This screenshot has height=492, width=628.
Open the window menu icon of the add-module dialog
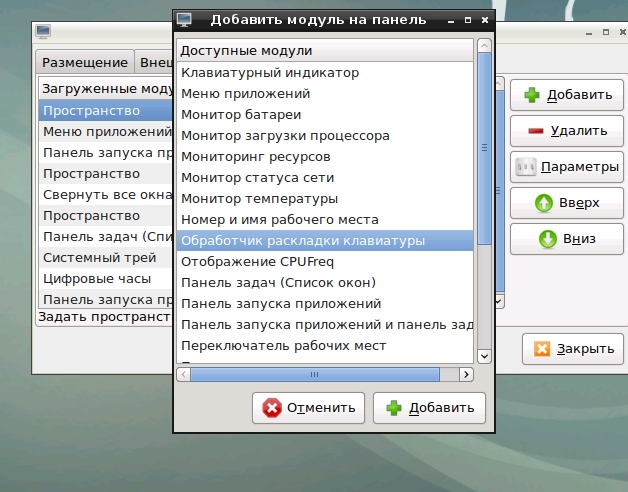[184, 19]
